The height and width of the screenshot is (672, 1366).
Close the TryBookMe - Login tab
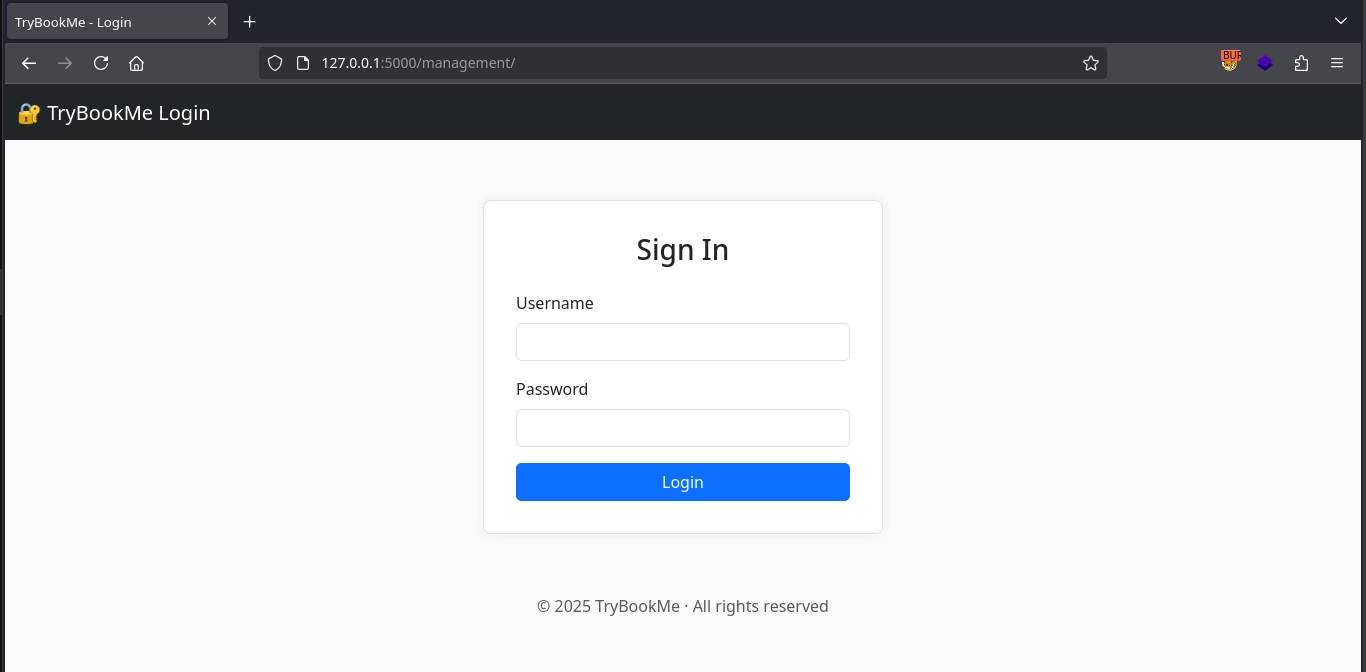coord(212,21)
